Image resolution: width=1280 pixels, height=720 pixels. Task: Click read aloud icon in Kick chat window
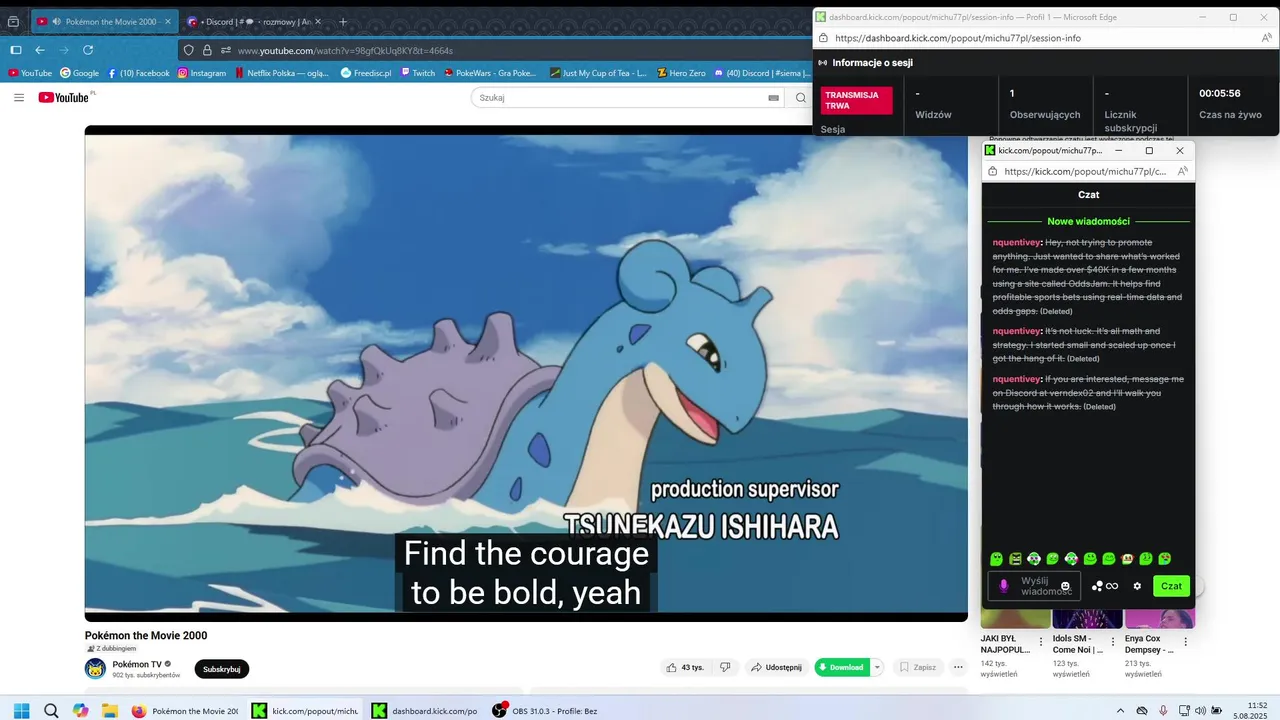(x=1183, y=171)
